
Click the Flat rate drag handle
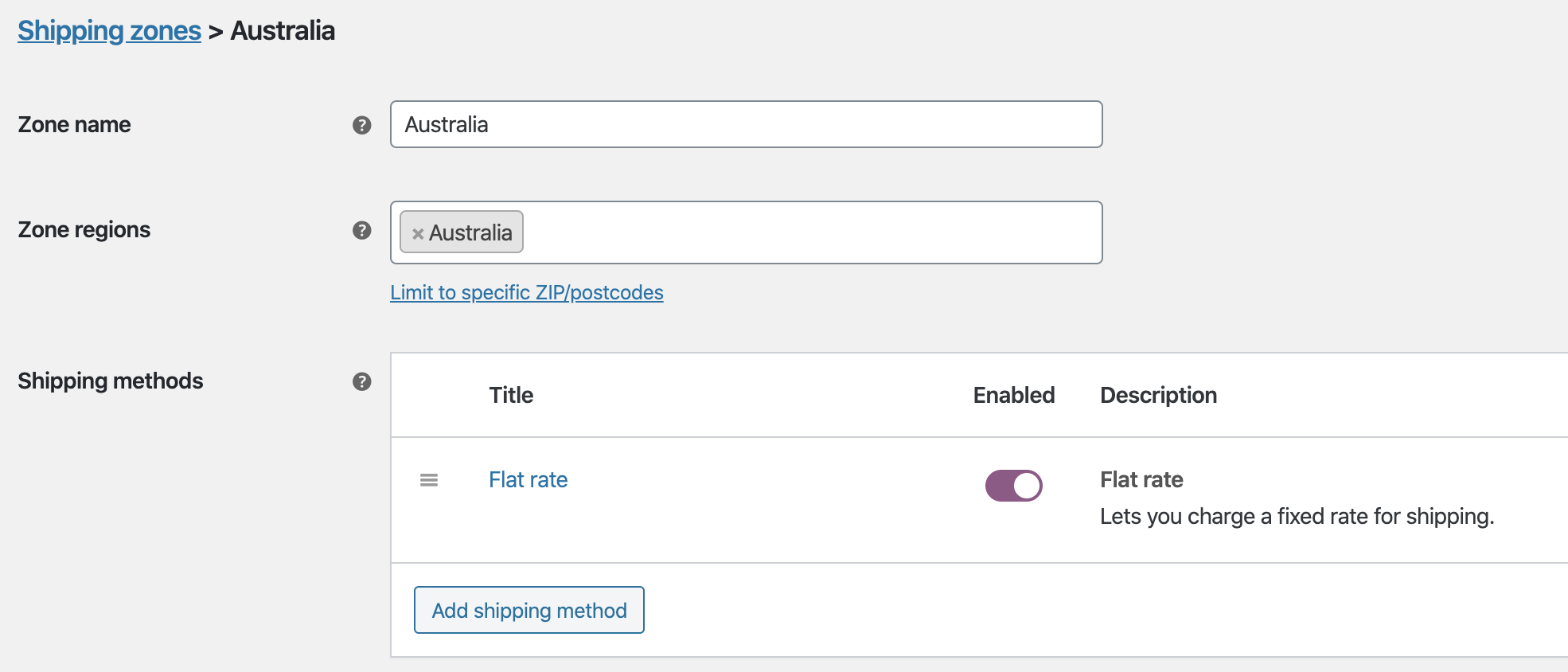point(429,480)
